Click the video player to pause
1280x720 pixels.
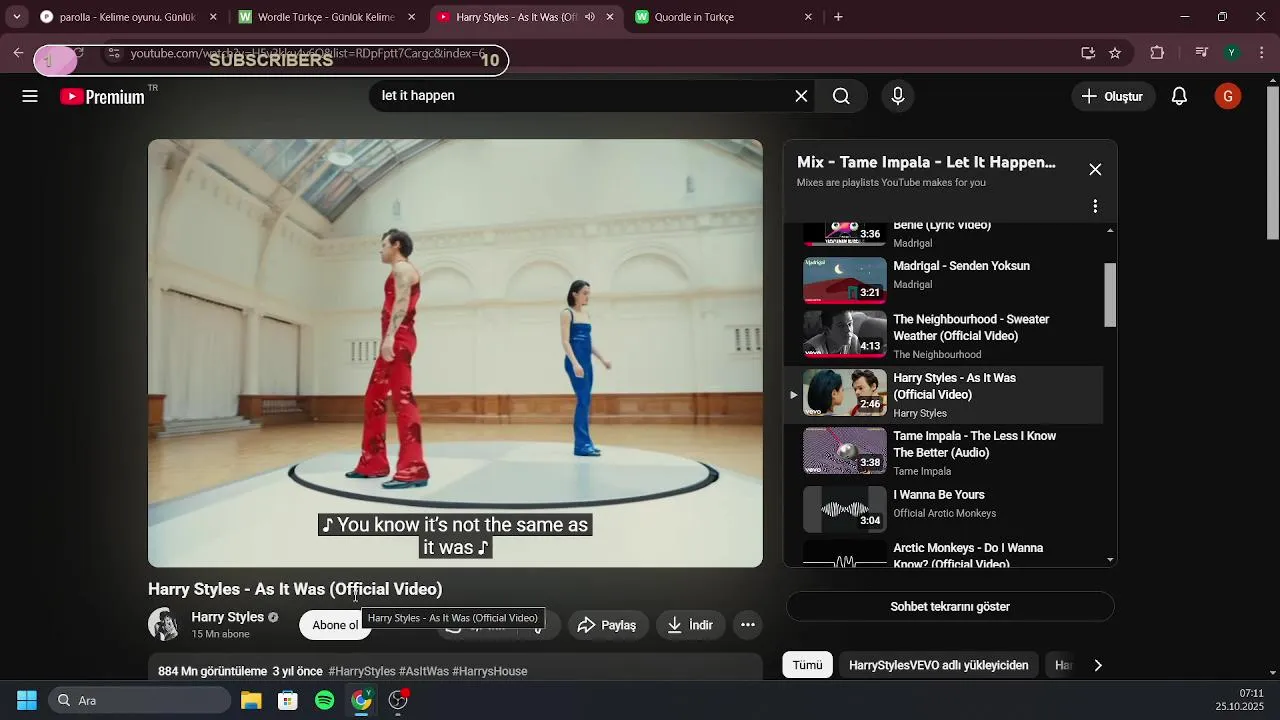tap(455, 353)
